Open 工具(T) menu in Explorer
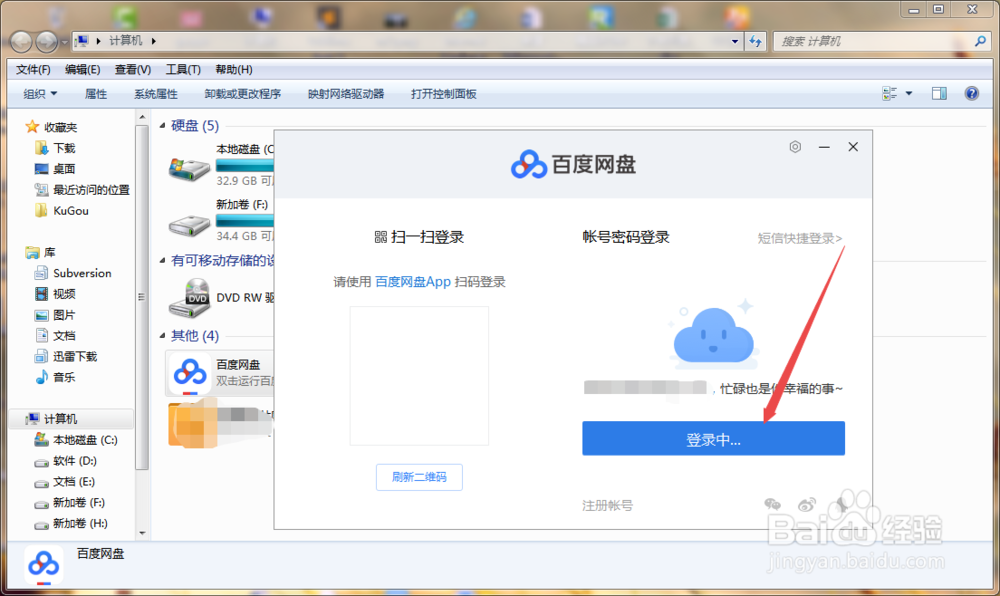Image resolution: width=1000 pixels, height=596 pixels. point(183,69)
